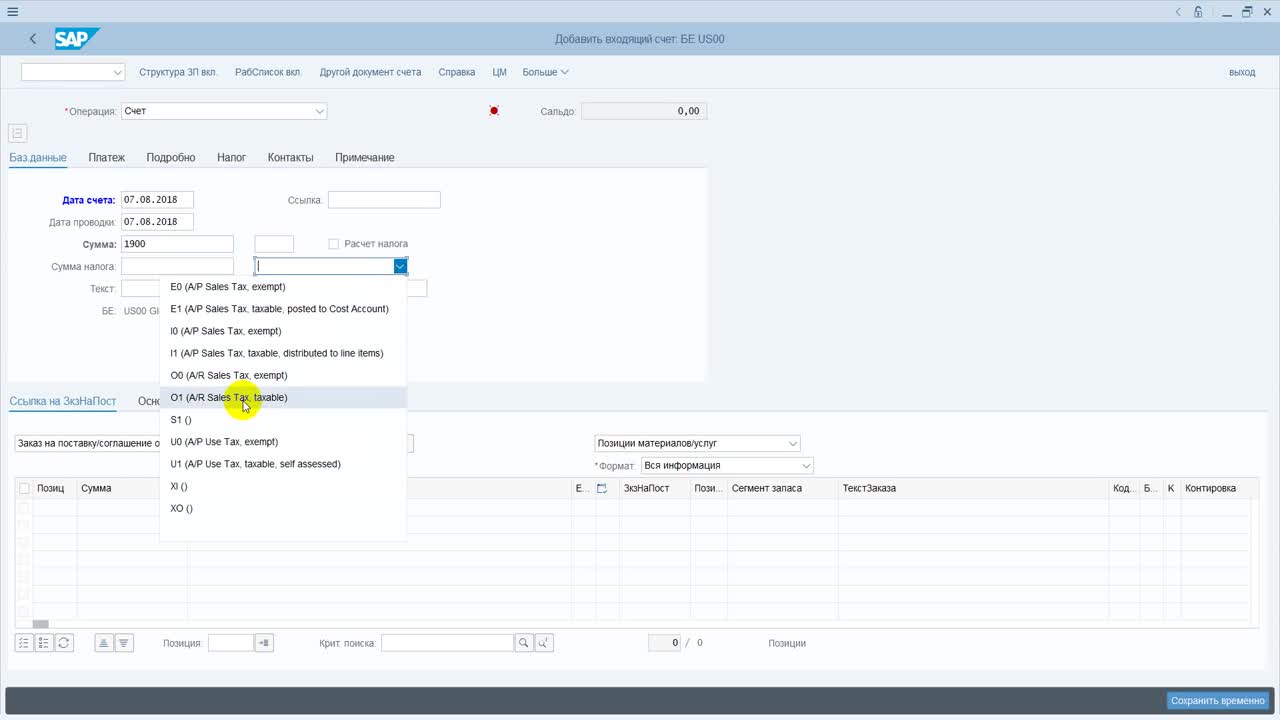Viewport: 1280px width, 720px height.
Task: Click the Сумма field containing 1900
Action: [177, 244]
